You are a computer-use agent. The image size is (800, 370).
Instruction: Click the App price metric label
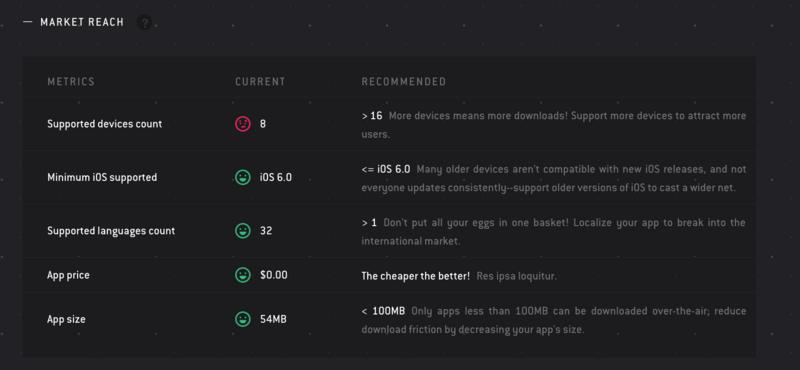(x=68, y=275)
